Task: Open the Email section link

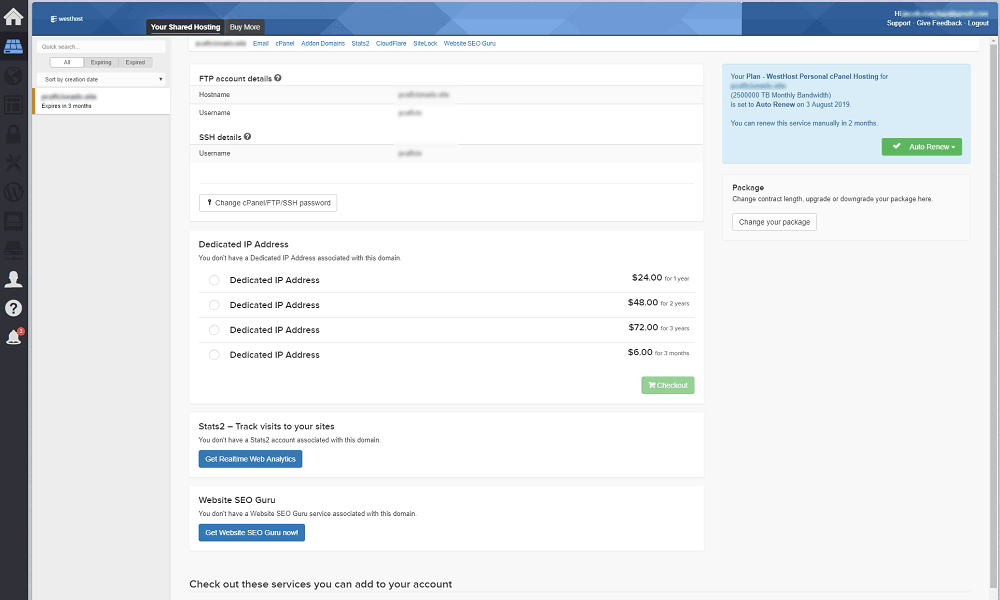Action: point(261,43)
